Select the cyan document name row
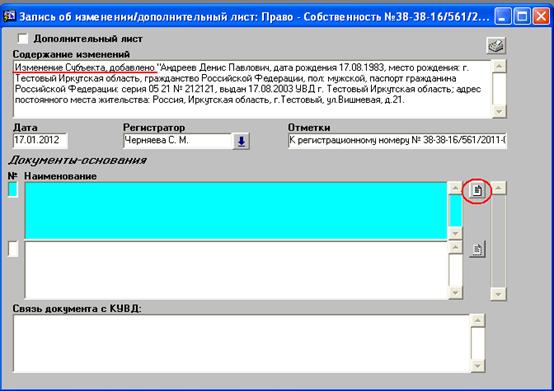554x391 pixels. click(x=236, y=211)
